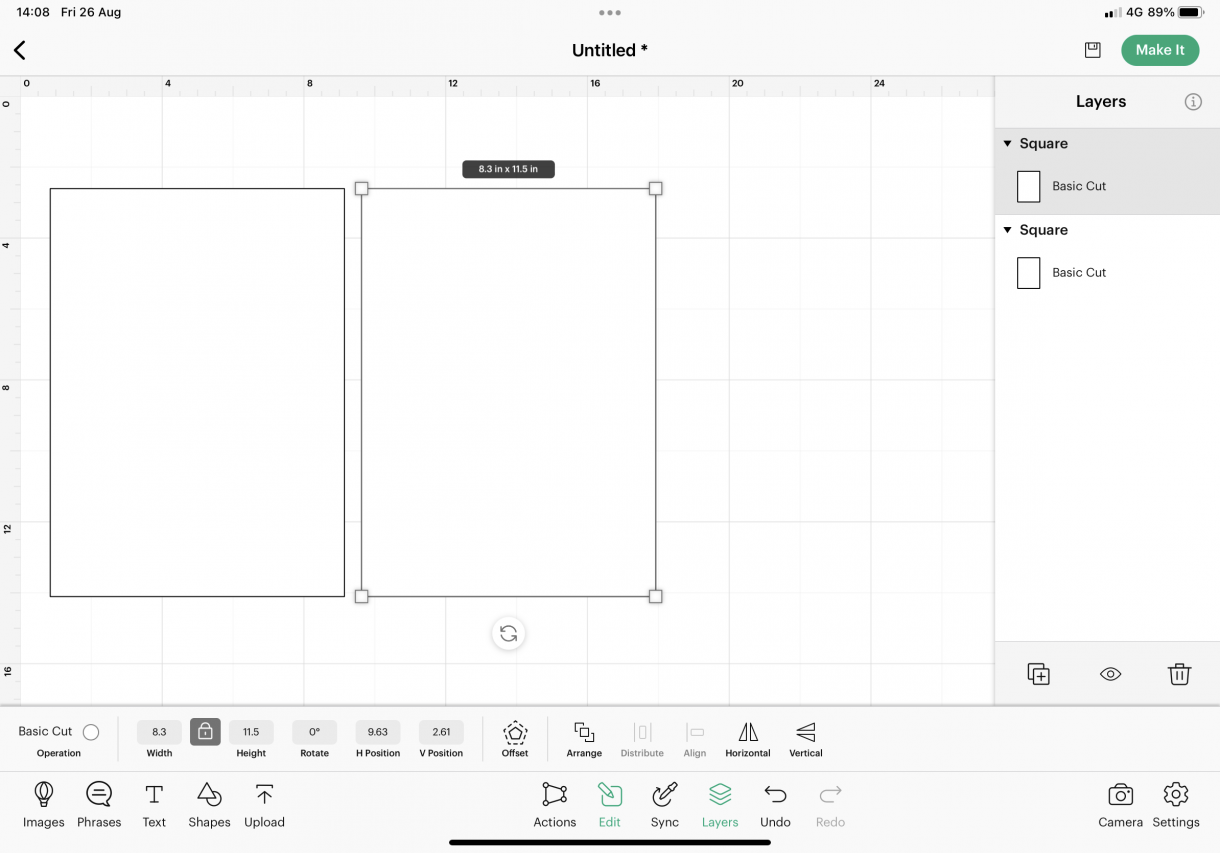
Task: Open the Distribute options
Action: click(x=642, y=739)
